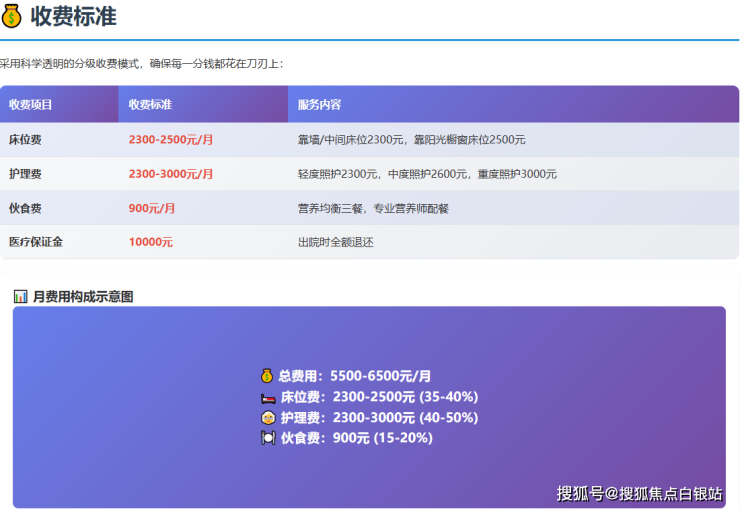Viewport: 740px width, 511px height.
Task: Click the 护理费 row label in the table
Action: pos(25,174)
